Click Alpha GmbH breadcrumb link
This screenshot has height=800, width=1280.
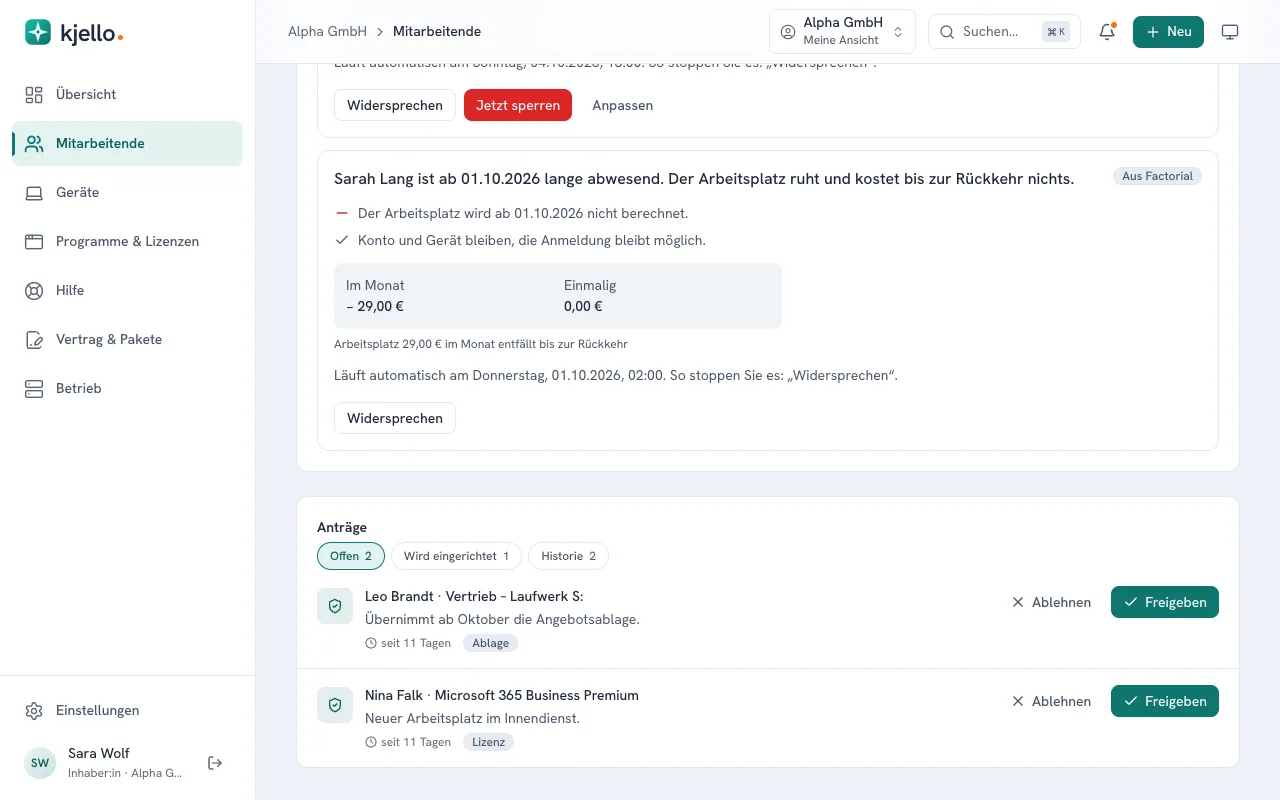(327, 32)
